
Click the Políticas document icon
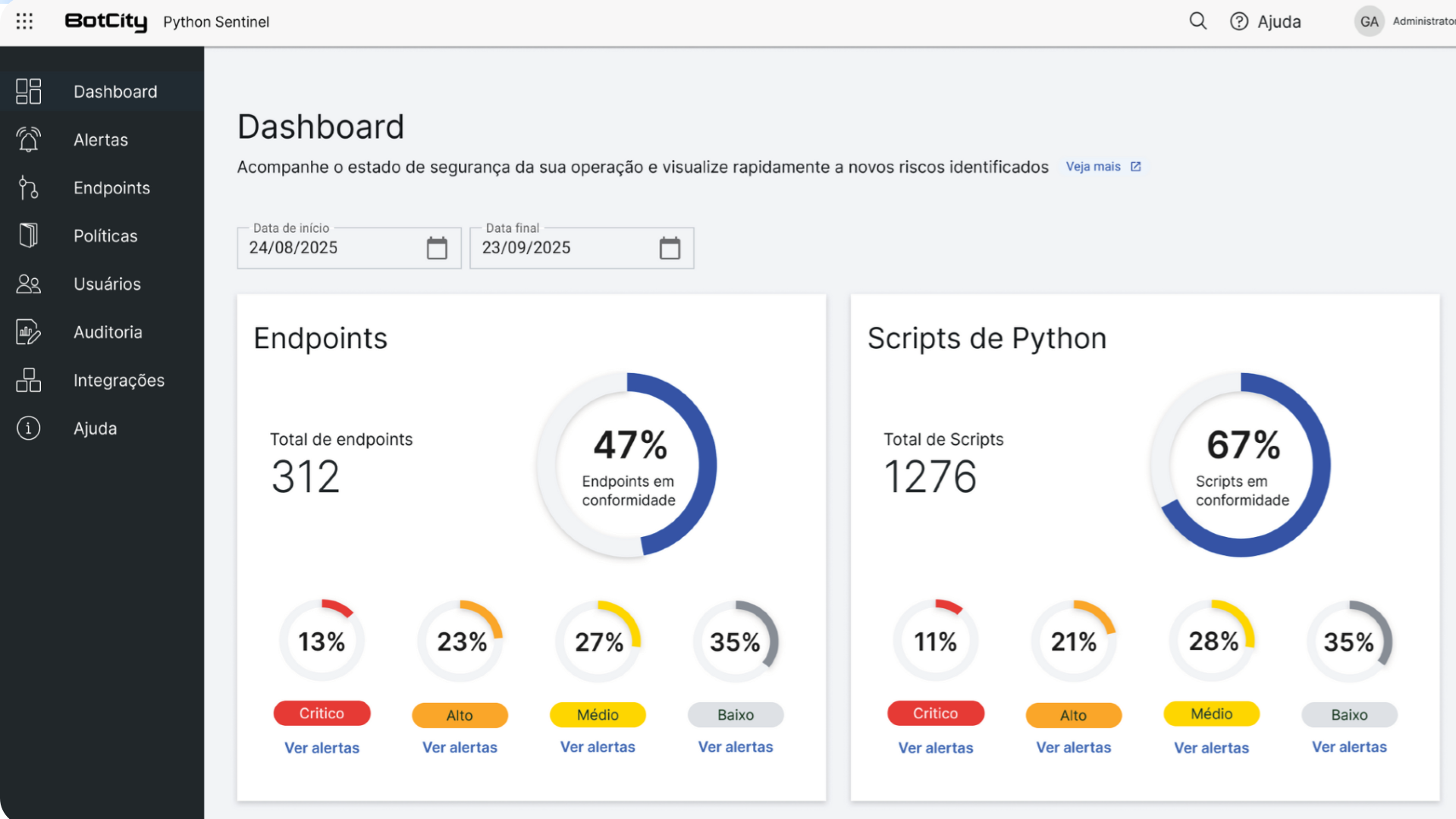[x=29, y=236]
